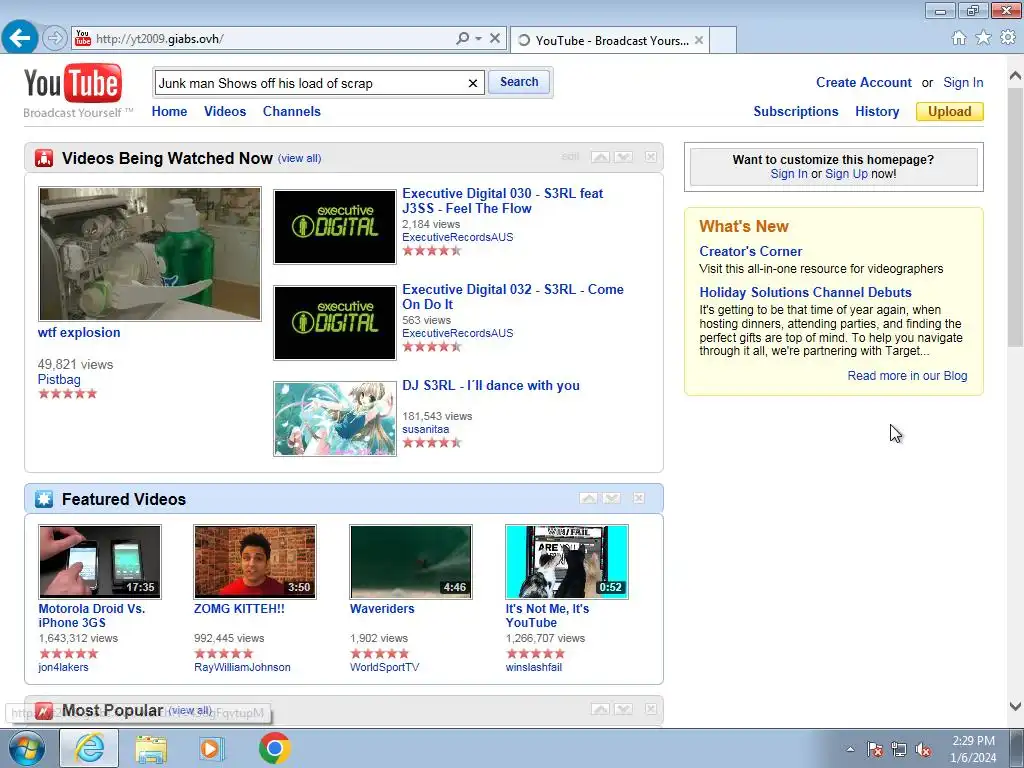Click the Waveriders video thumbnail
The width and height of the screenshot is (1024, 768).
411,562
